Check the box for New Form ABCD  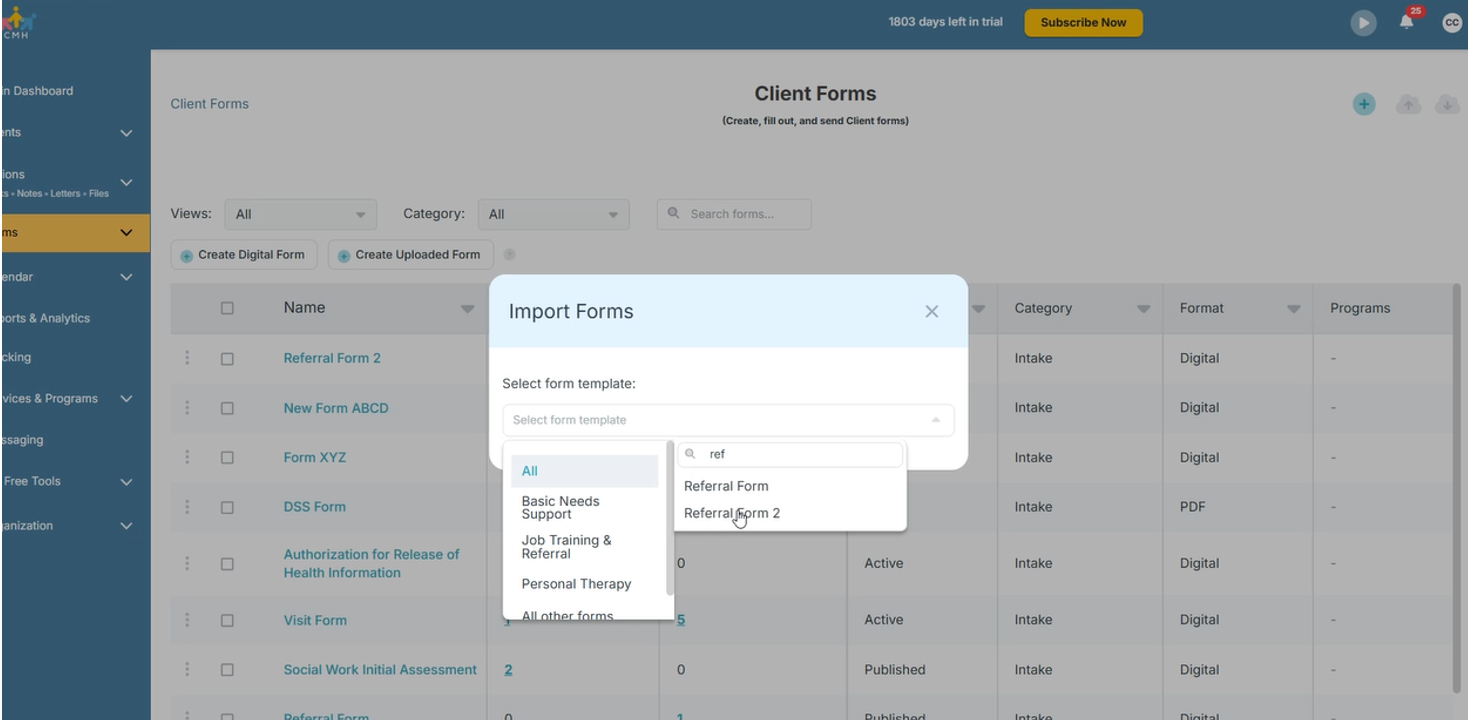coord(227,408)
